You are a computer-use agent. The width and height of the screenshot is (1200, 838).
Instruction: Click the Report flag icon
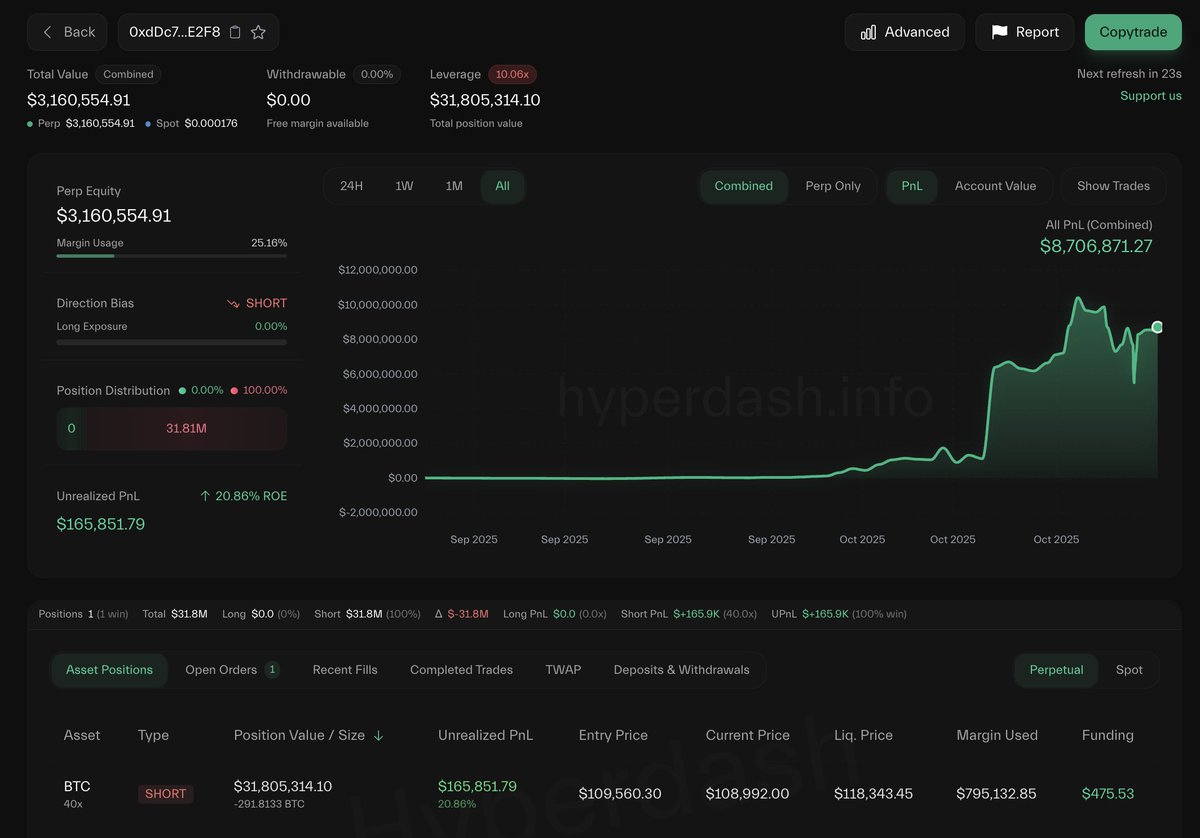click(999, 32)
